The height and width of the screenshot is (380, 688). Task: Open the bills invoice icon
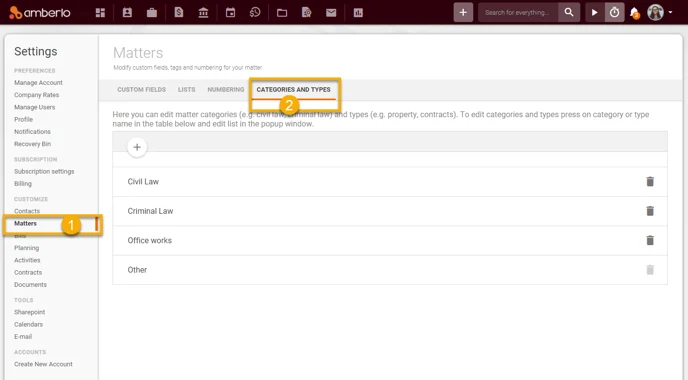[x=179, y=13]
